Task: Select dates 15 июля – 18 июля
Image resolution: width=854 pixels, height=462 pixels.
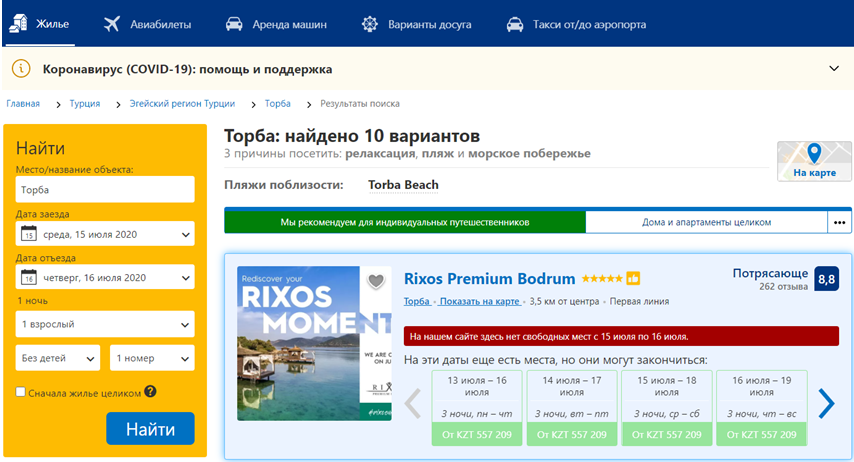Action: (x=667, y=408)
